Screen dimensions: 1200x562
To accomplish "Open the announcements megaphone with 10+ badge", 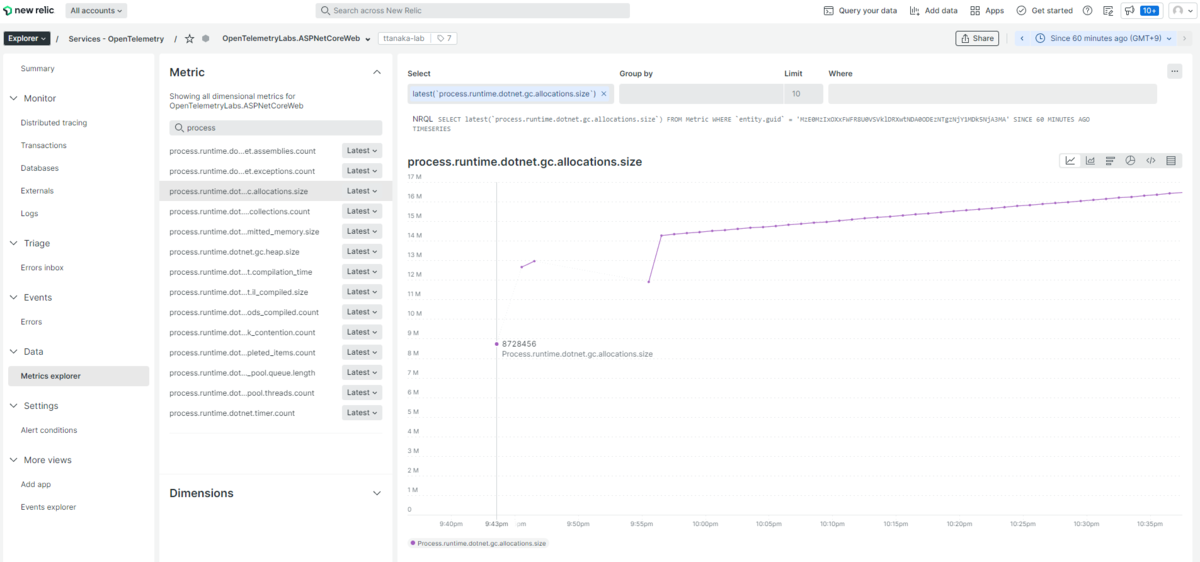I will pos(1140,10).
